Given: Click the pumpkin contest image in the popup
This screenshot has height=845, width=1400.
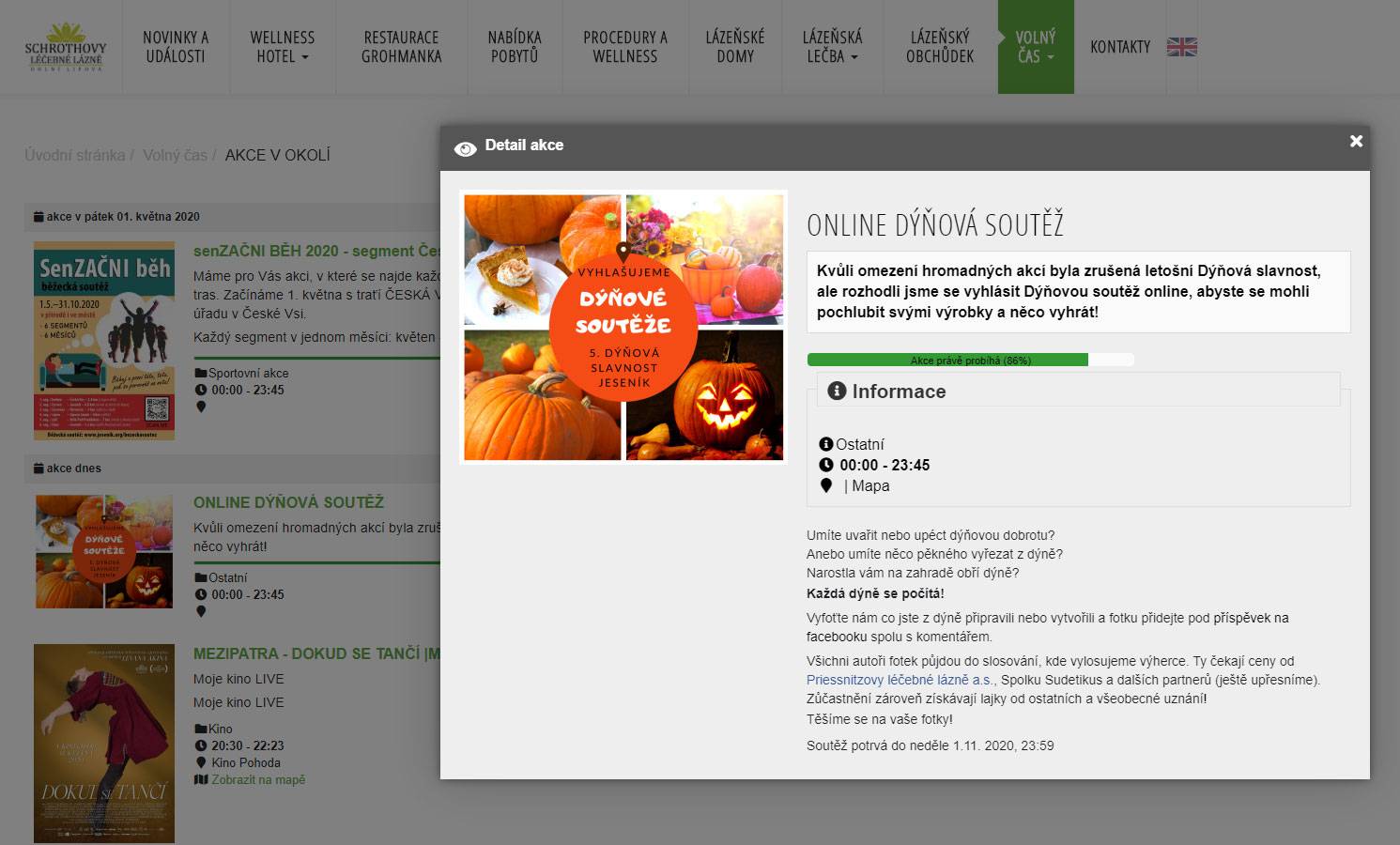Looking at the screenshot, I should pos(623,327).
